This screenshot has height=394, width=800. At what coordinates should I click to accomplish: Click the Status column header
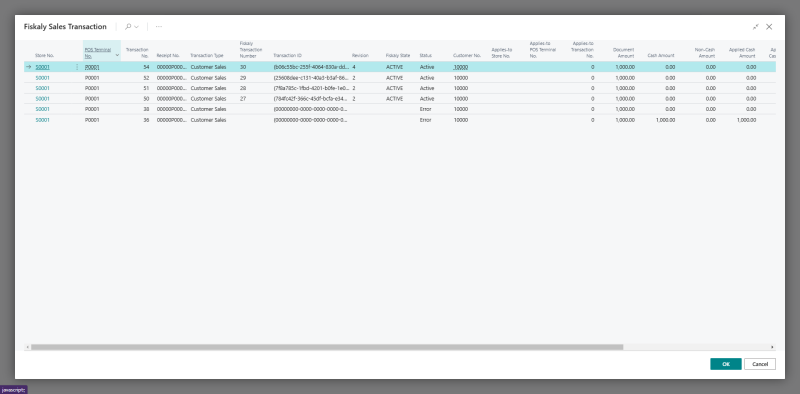point(426,55)
